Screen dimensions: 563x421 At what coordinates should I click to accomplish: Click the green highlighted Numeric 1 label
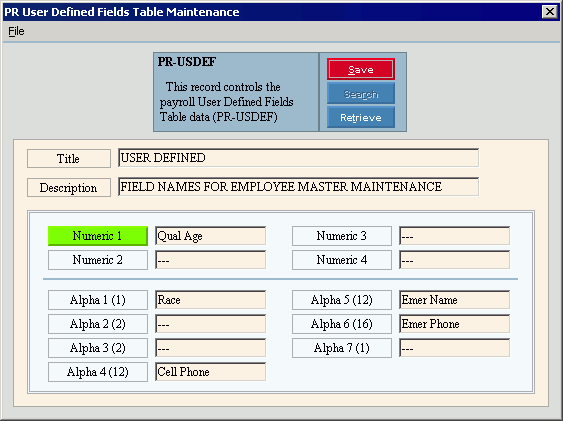pyautogui.click(x=98, y=236)
